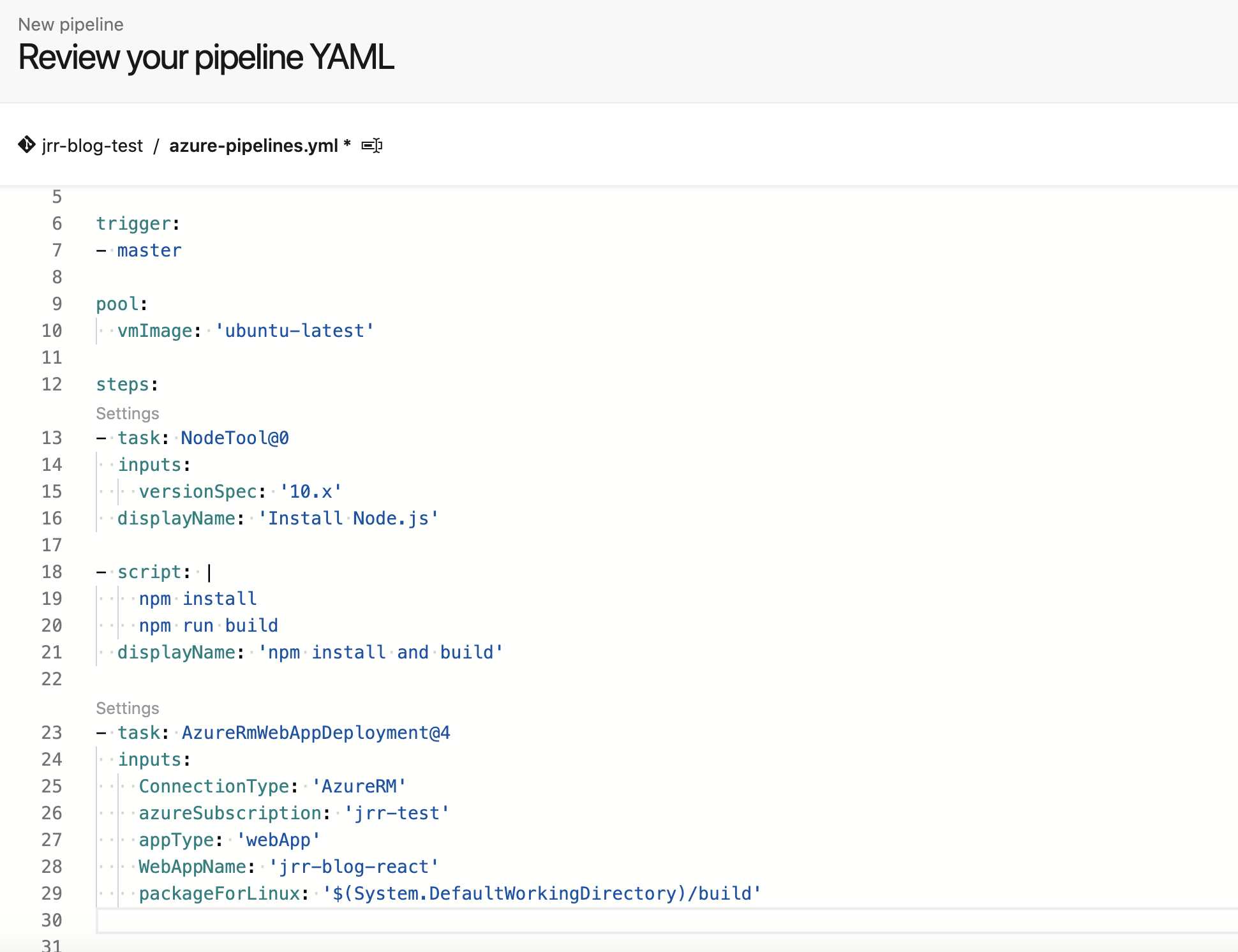Open jrr-blog-test repository link
This screenshot has width=1238, height=952.
92,145
